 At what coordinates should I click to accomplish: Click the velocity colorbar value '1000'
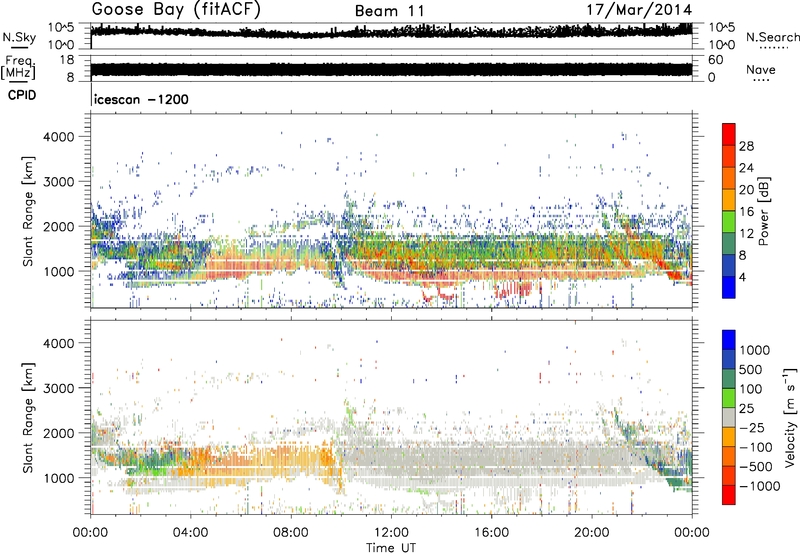click(x=755, y=350)
